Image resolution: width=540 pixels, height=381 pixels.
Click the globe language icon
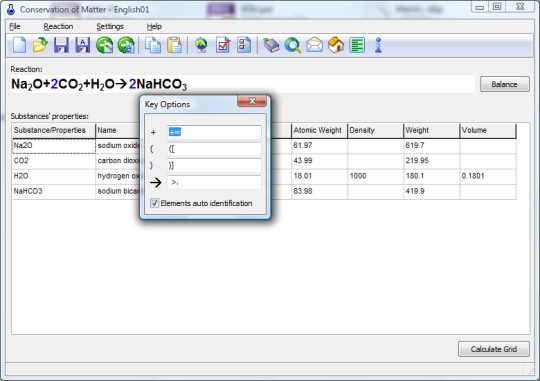point(201,45)
